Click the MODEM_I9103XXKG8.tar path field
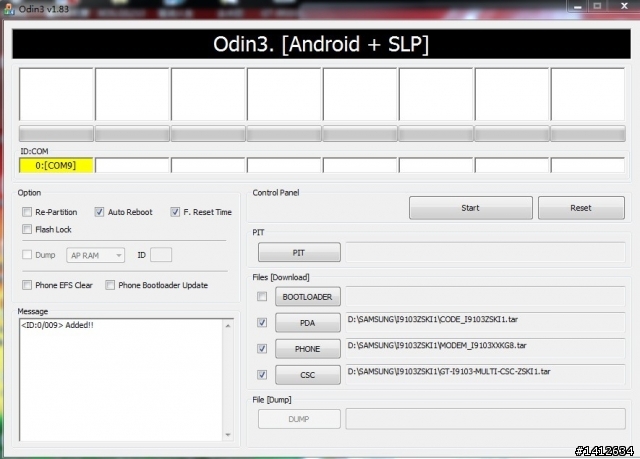This screenshot has width=640, height=459. (485, 349)
